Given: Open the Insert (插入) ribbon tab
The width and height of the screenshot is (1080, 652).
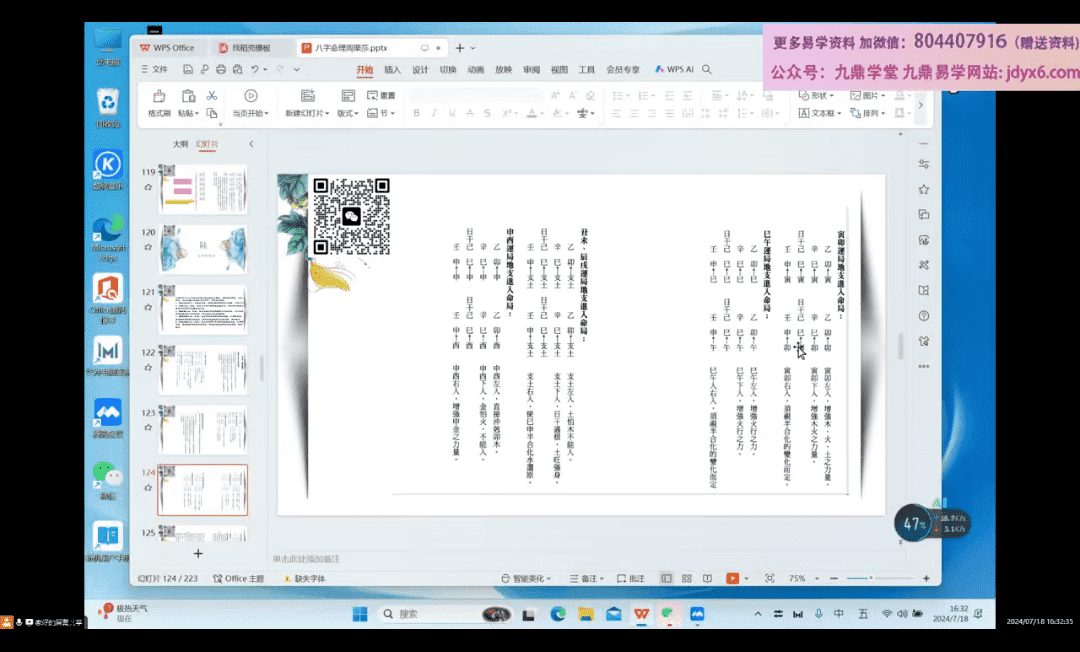Looking at the screenshot, I should coord(392,70).
